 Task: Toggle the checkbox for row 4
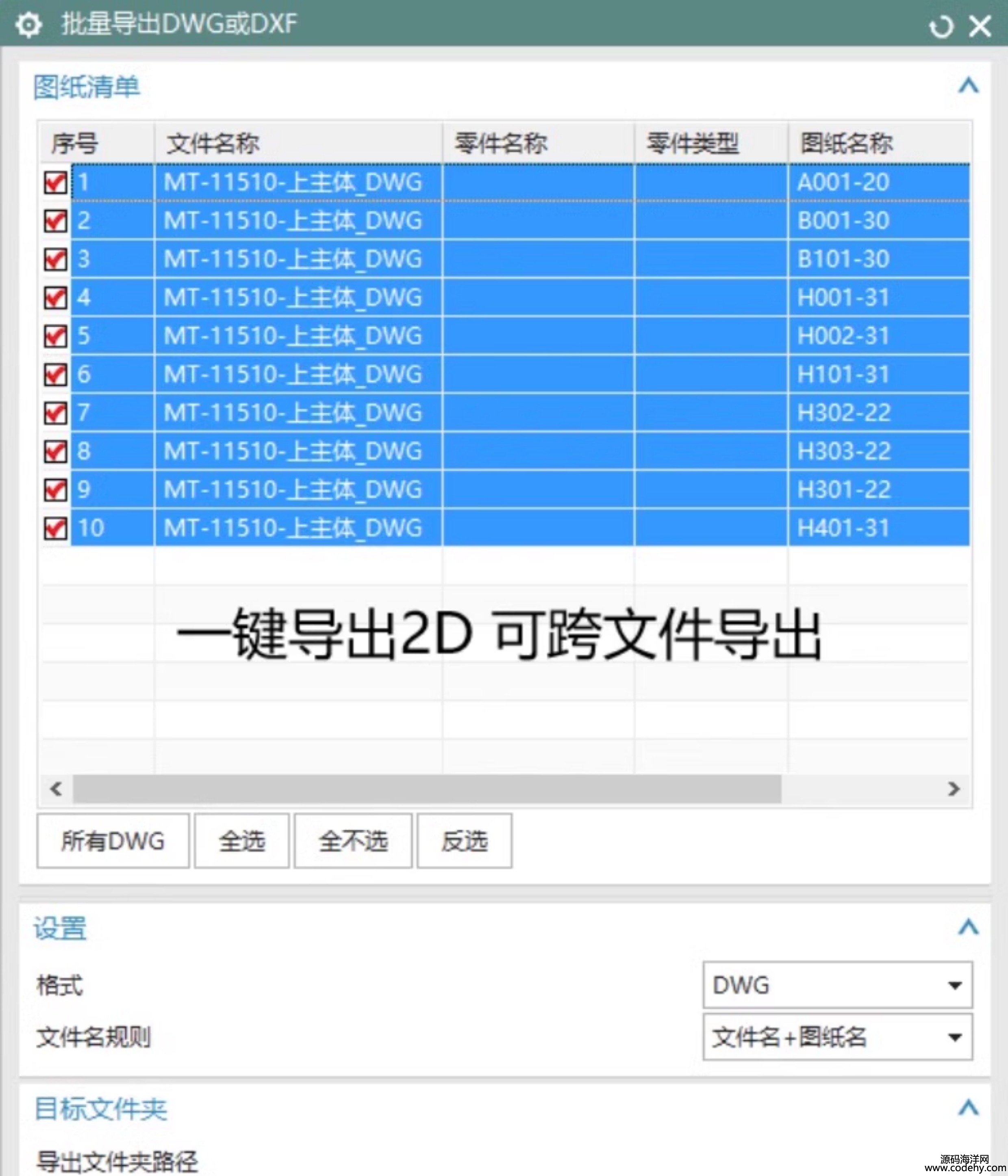(x=56, y=297)
